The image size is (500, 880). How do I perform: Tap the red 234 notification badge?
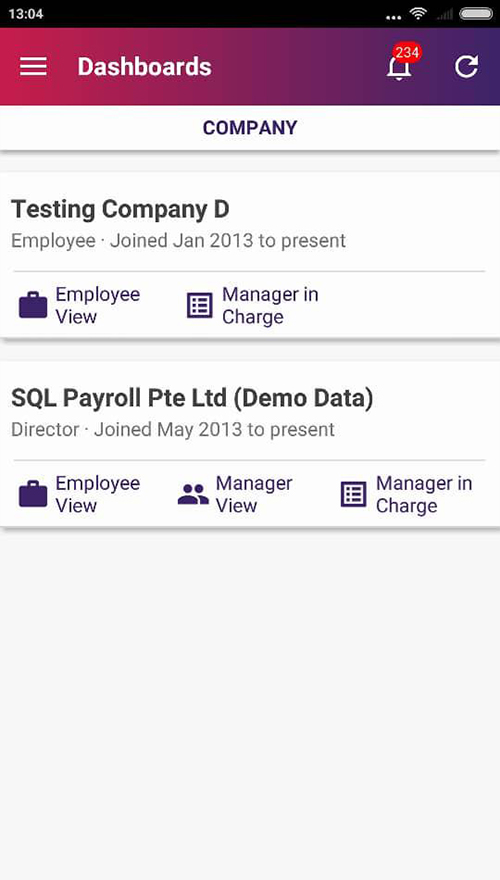(406, 53)
